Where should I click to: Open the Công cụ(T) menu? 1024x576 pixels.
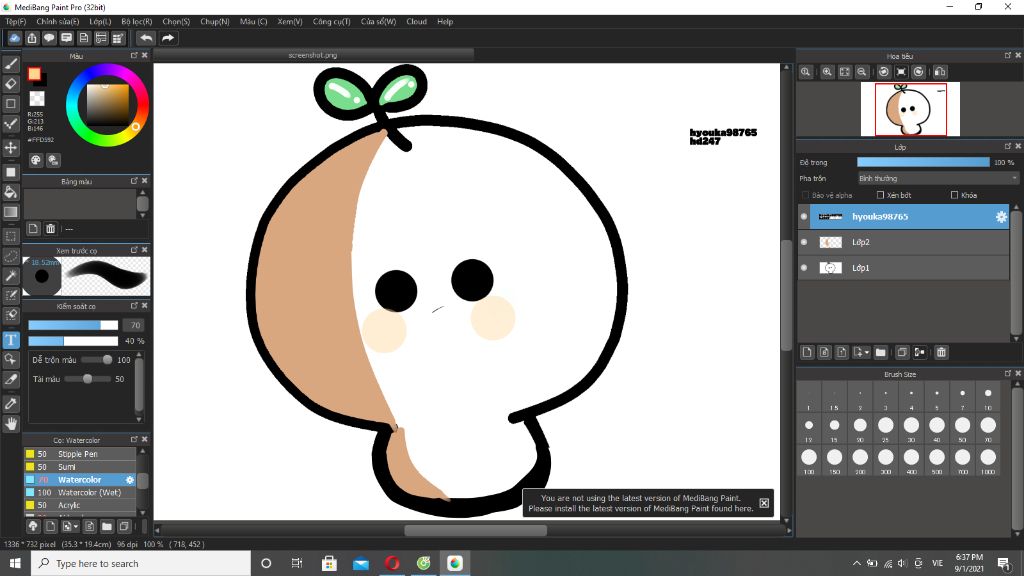coord(330,21)
